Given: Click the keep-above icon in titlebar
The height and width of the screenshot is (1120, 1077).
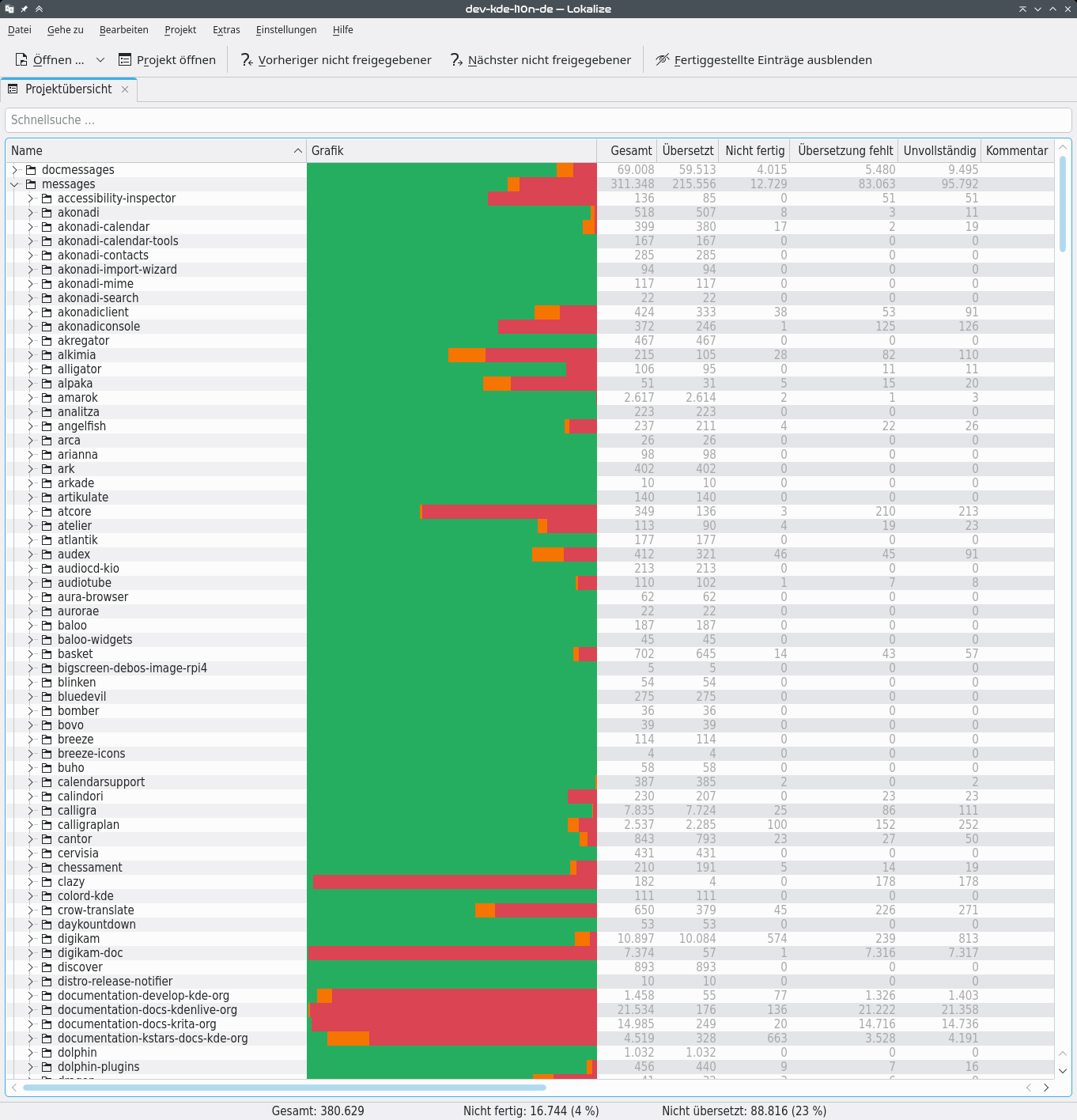Looking at the screenshot, I should pyautogui.click(x=39, y=9).
